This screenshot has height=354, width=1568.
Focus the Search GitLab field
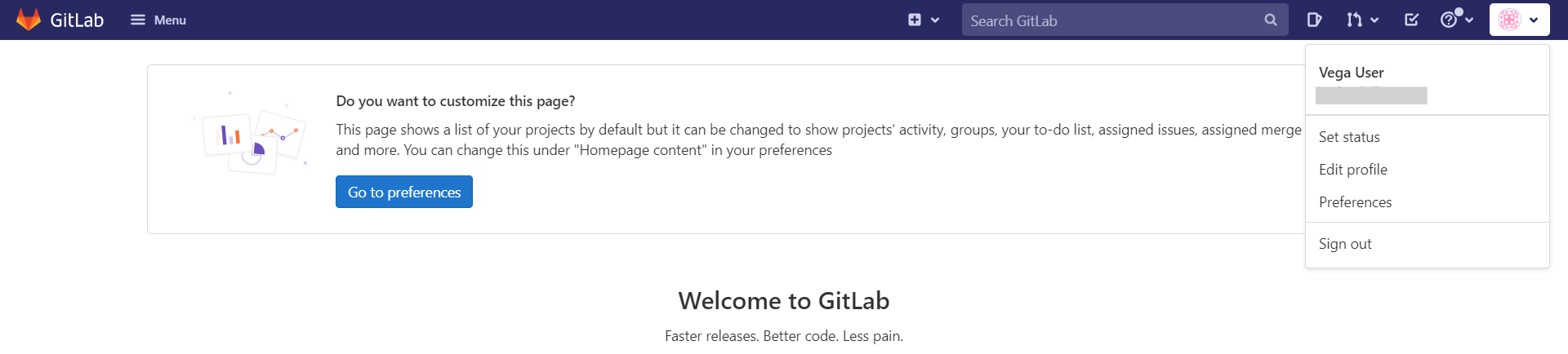(x=1111, y=20)
